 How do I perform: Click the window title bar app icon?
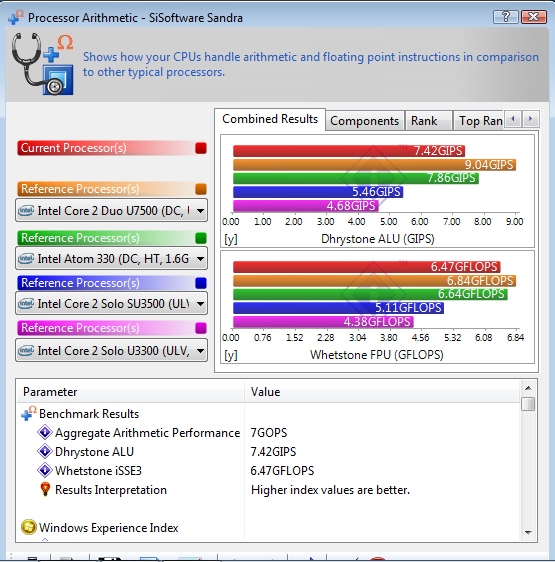pyautogui.click(x=16, y=17)
